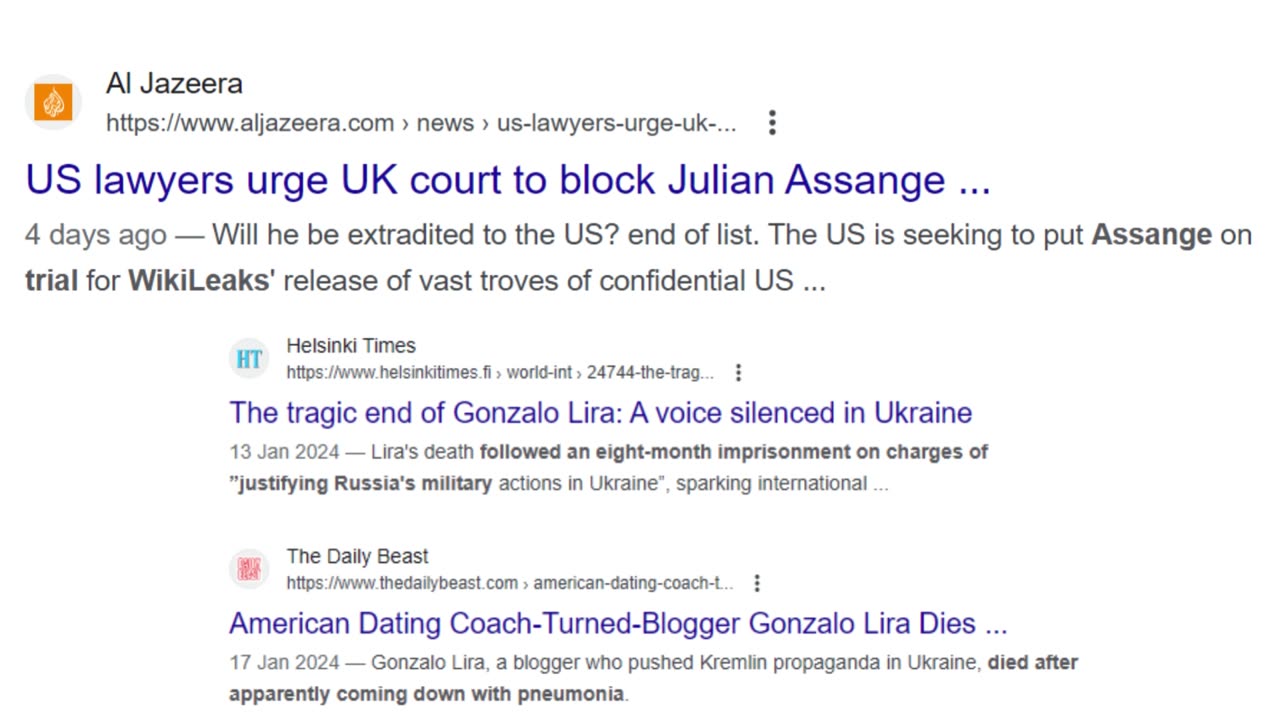Image resolution: width=1280 pixels, height=720 pixels.
Task: Open the three-dot menu beside the Daily Beast URL
Action: coord(757,583)
